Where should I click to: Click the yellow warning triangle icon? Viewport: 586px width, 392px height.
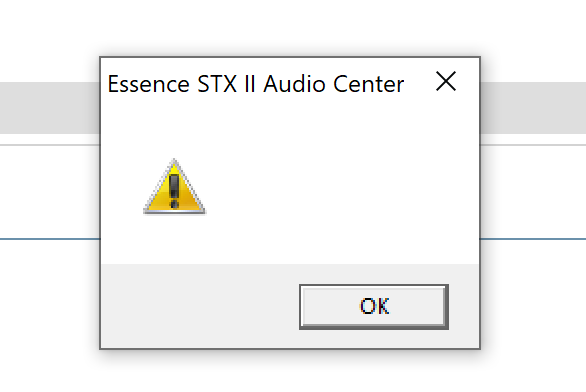pos(175,187)
